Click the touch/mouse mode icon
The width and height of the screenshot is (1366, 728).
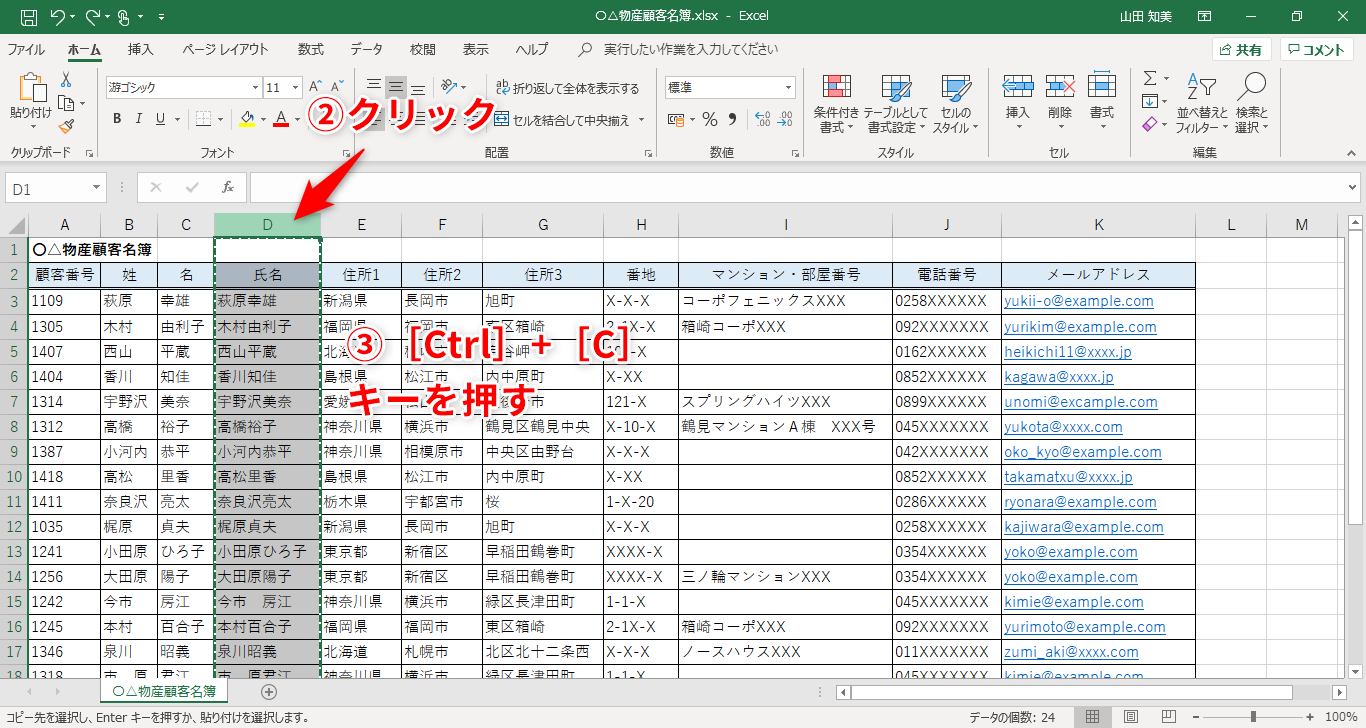coord(124,17)
